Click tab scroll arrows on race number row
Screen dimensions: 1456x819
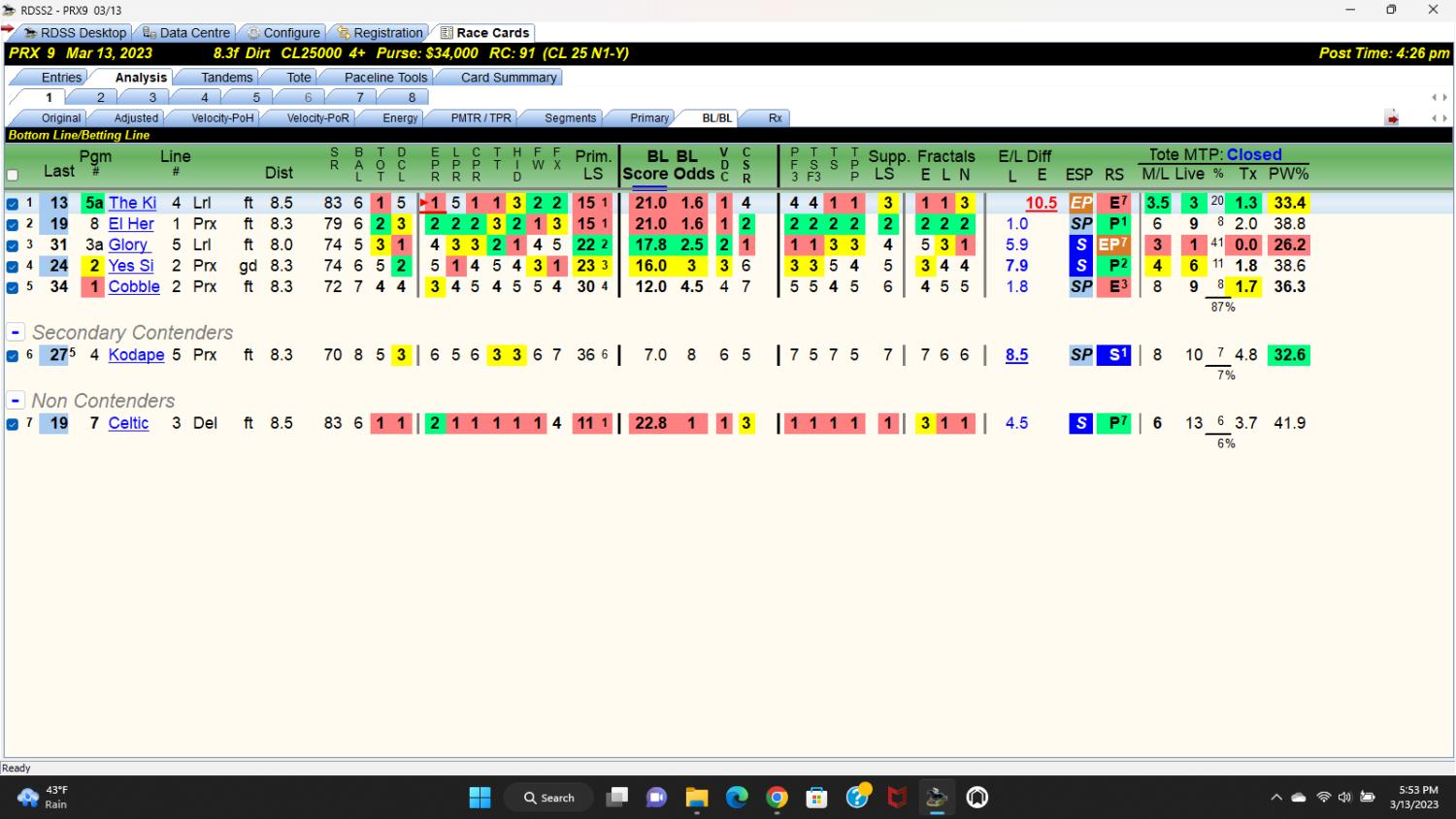(1439, 97)
